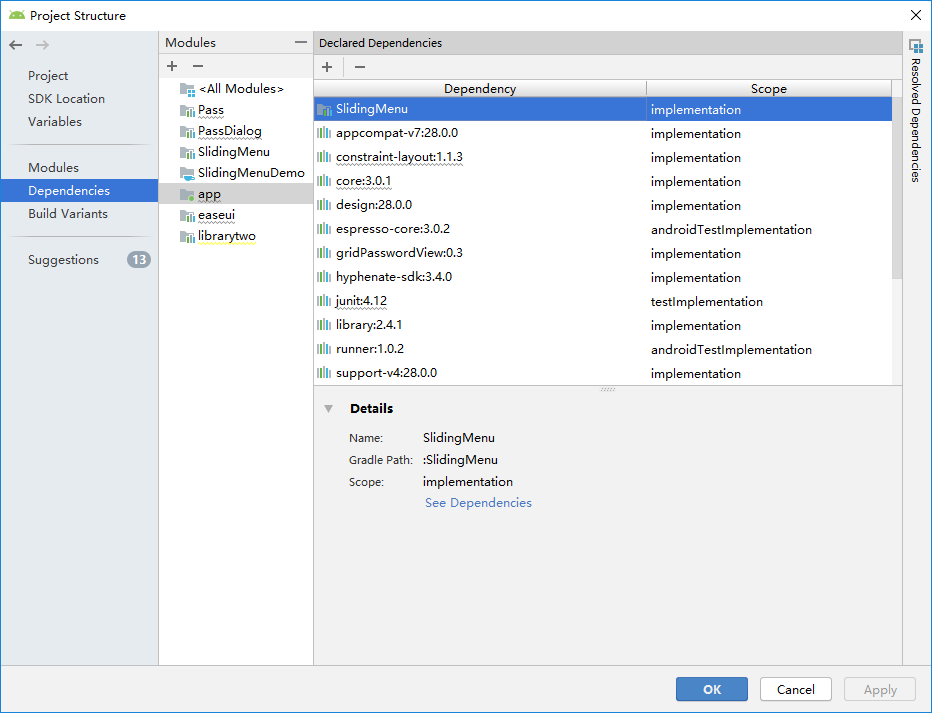Click the easeui module icon
The width and height of the screenshot is (932, 713).
coord(187,215)
